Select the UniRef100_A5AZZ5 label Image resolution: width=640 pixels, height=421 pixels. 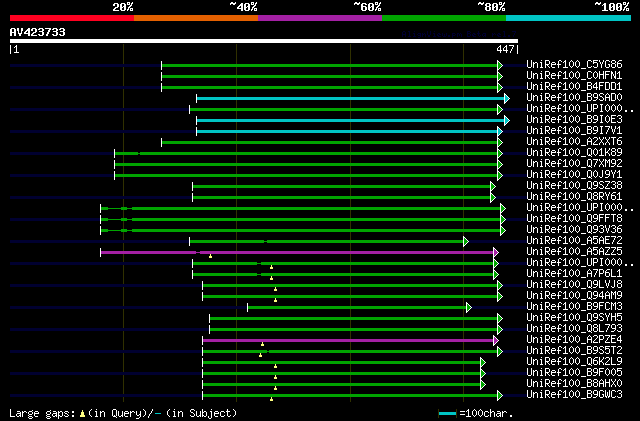tap(574, 252)
